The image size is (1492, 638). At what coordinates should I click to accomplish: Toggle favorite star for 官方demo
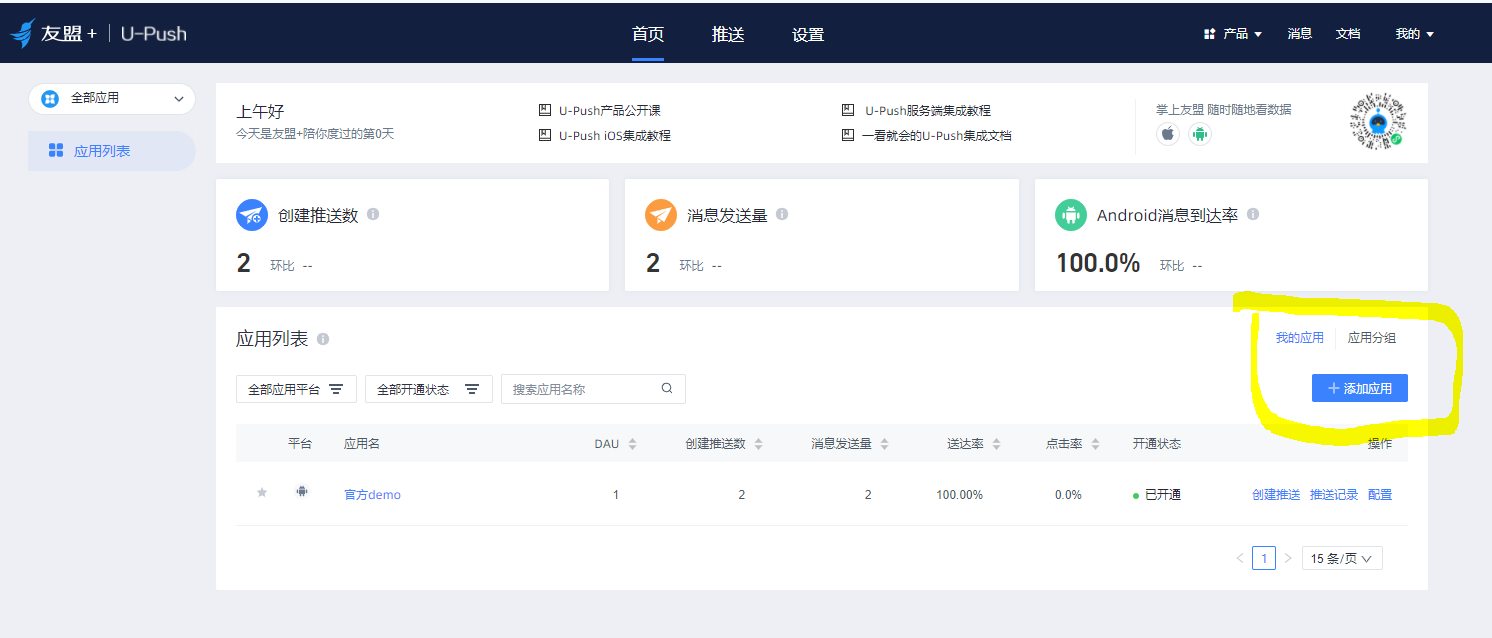[x=262, y=493]
